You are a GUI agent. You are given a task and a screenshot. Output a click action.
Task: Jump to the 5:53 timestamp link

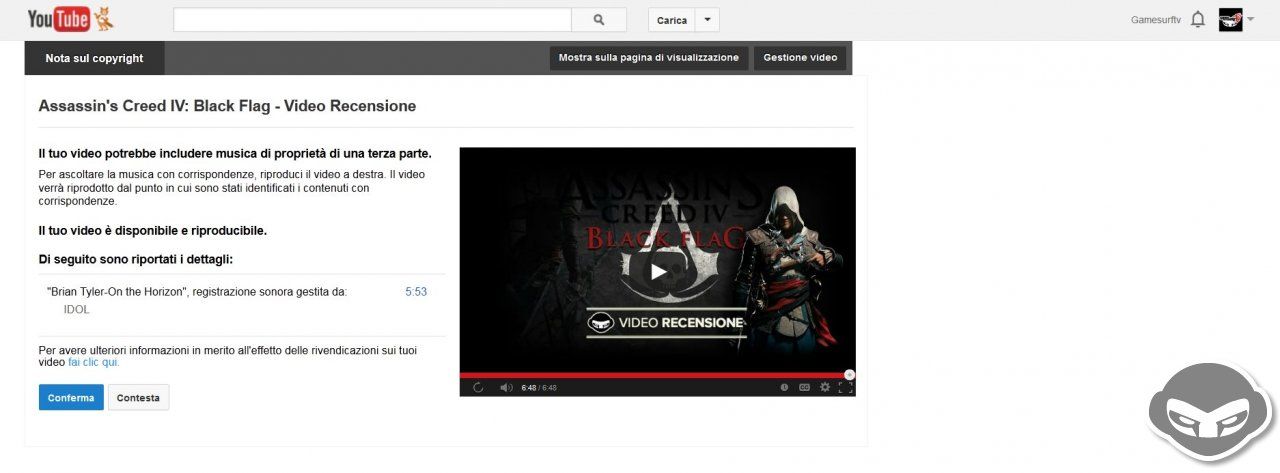[x=416, y=292]
